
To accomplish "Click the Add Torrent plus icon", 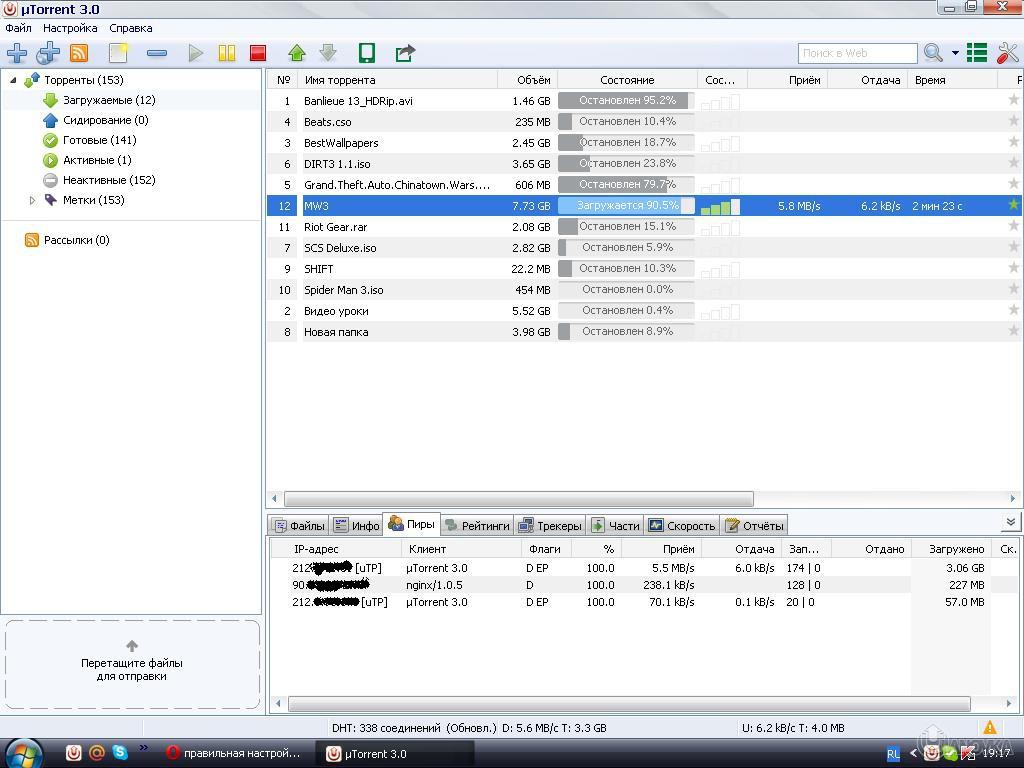I will coord(17,53).
